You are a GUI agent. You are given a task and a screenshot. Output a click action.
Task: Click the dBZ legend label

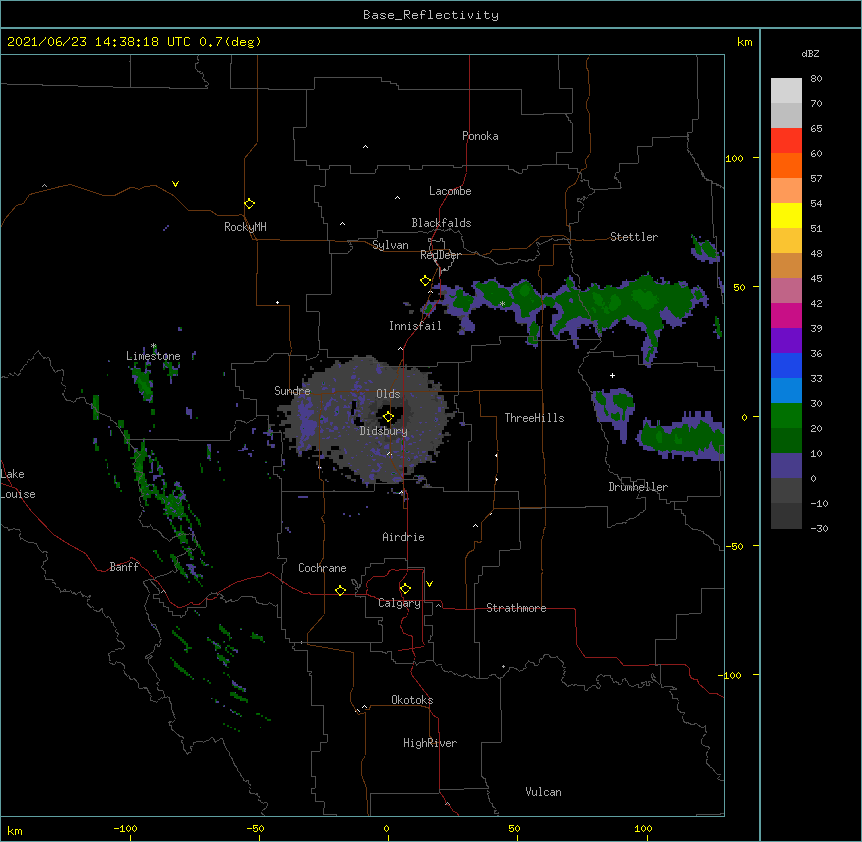(x=810, y=54)
